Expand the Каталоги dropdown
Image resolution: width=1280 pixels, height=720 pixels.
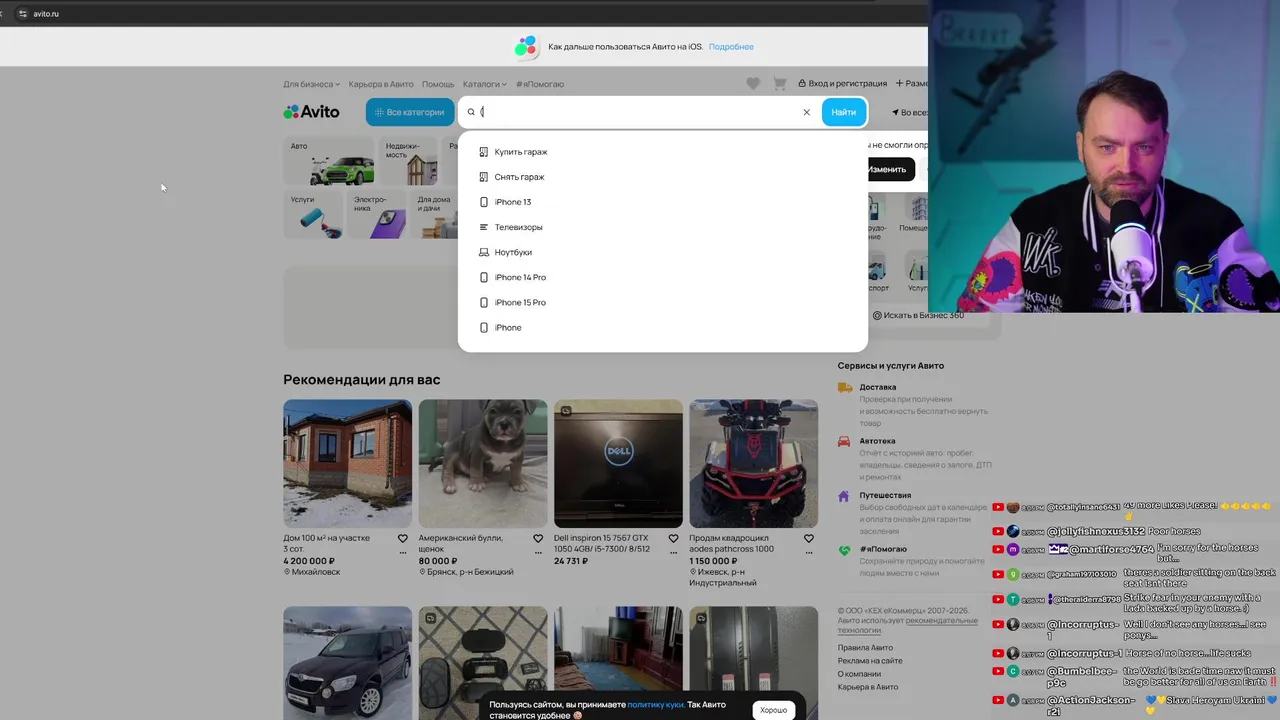pos(484,84)
